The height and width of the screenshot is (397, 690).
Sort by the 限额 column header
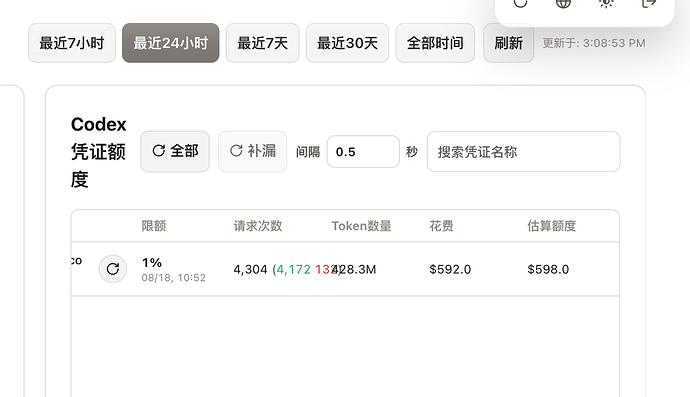(x=154, y=226)
